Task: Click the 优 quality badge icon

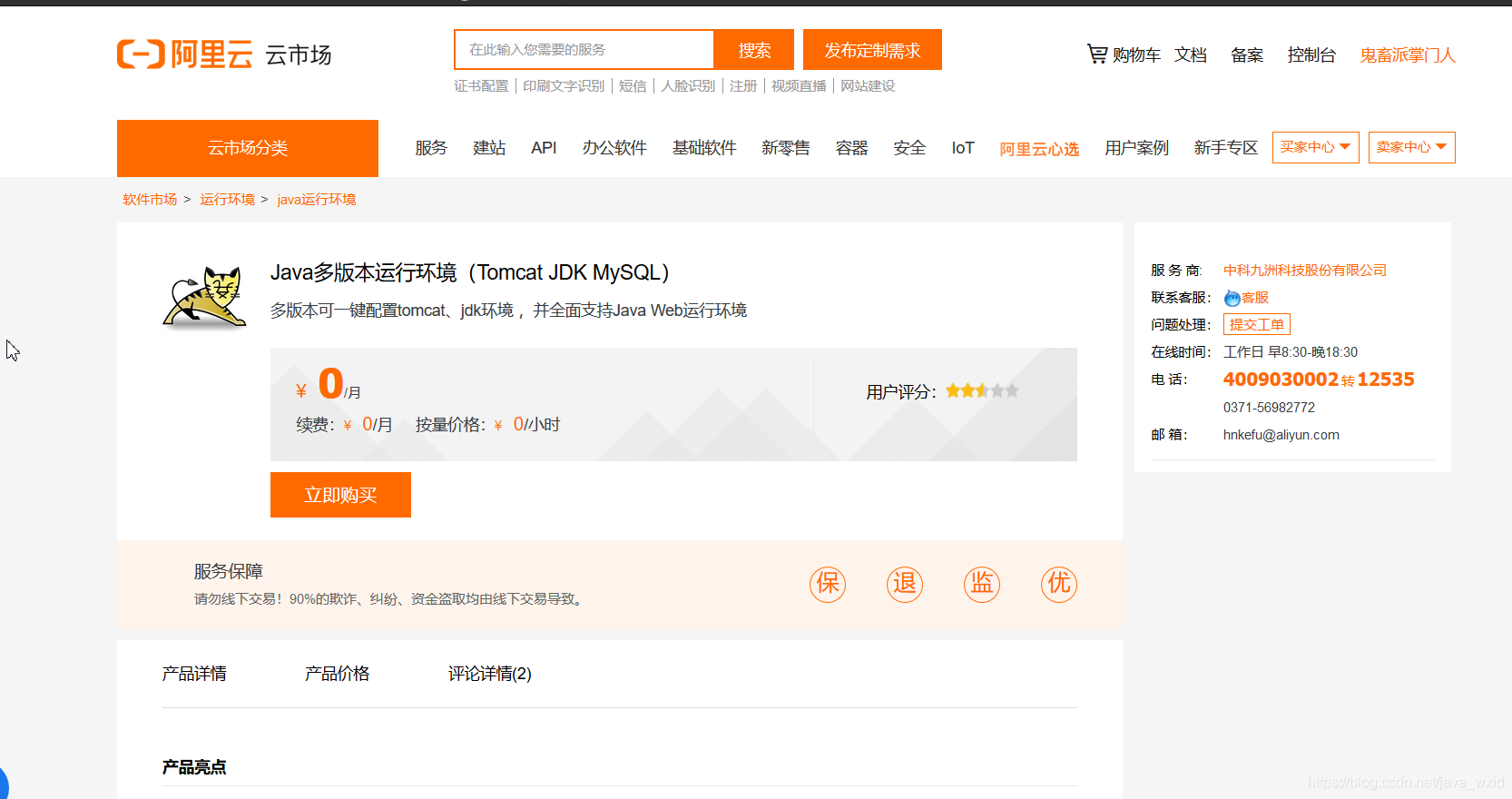Action: 1059,584
